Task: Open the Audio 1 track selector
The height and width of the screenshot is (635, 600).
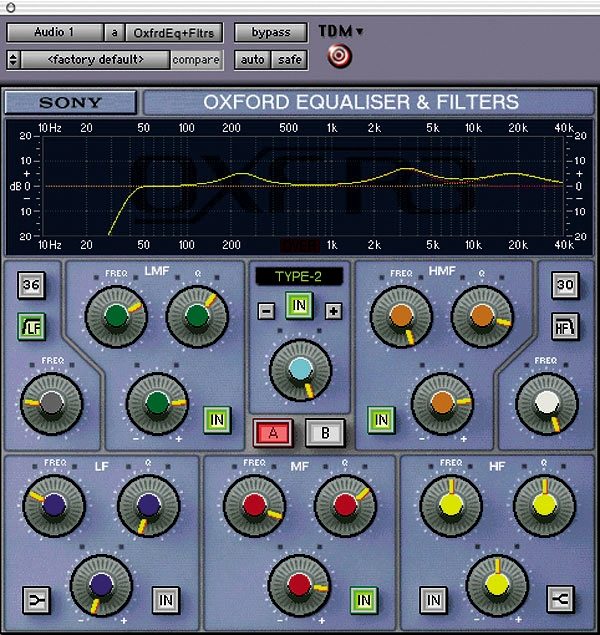Action: [55, 32]
